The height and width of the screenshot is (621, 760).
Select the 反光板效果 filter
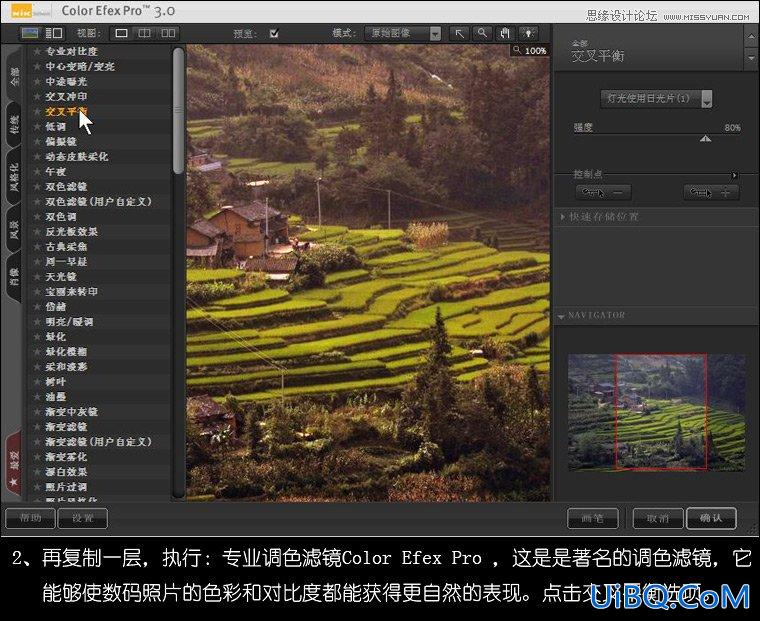72,232
